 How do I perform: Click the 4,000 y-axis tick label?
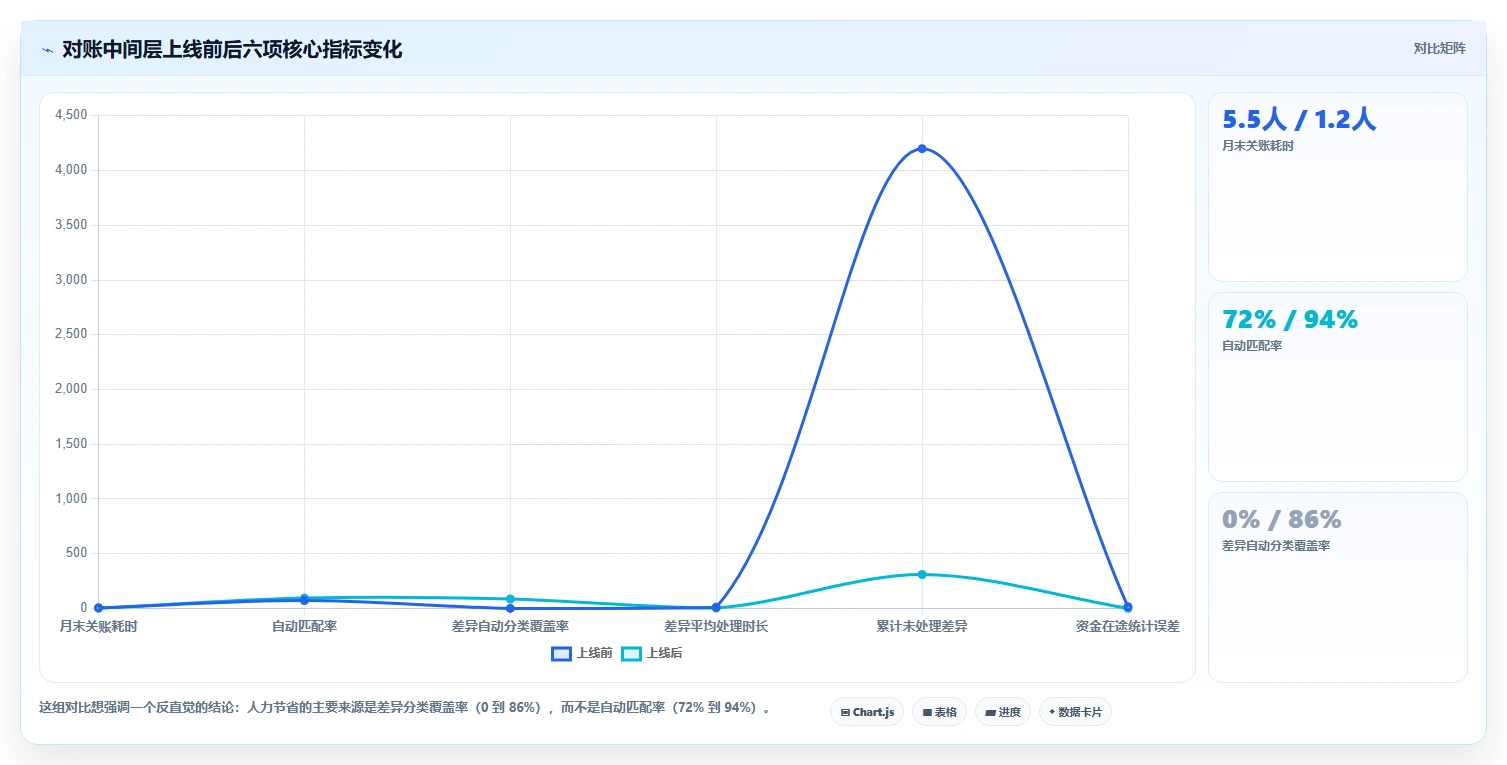coord(70,170)
